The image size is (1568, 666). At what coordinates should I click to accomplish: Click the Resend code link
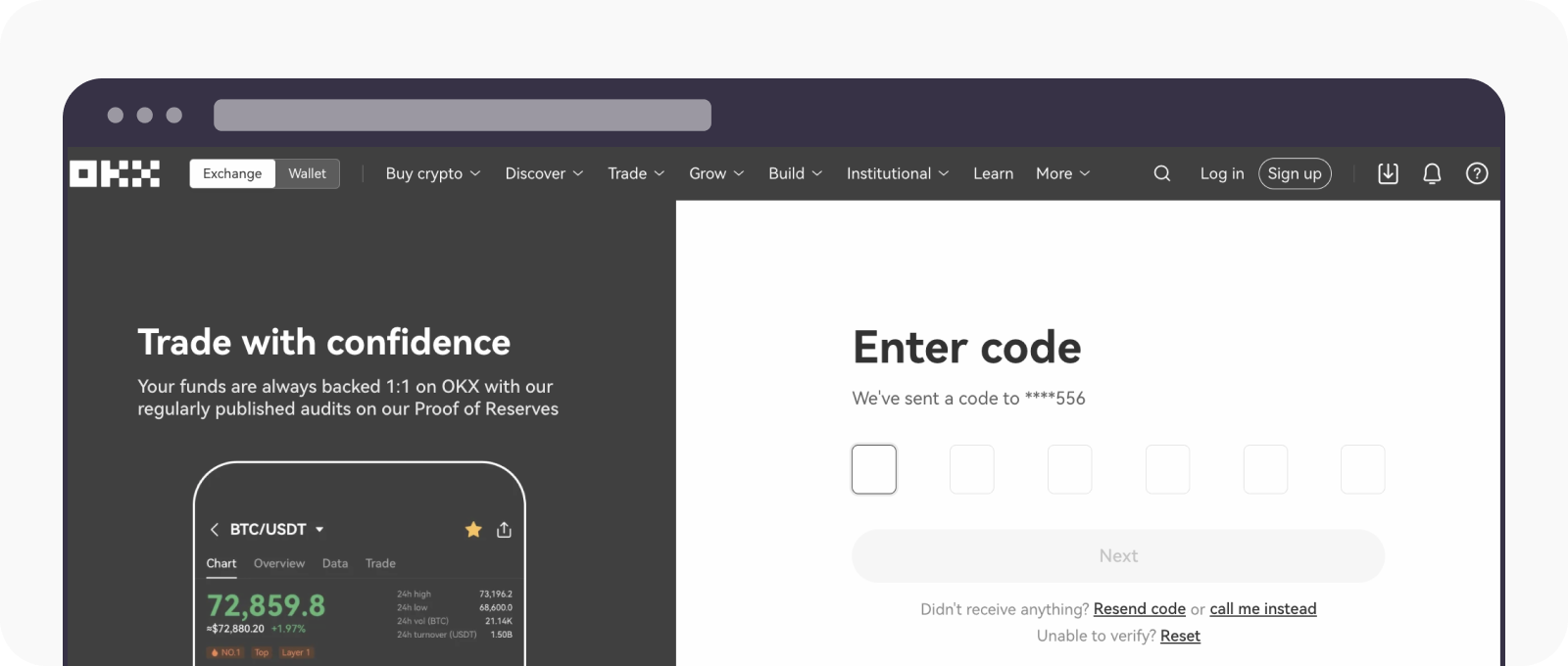point(1139,609)
